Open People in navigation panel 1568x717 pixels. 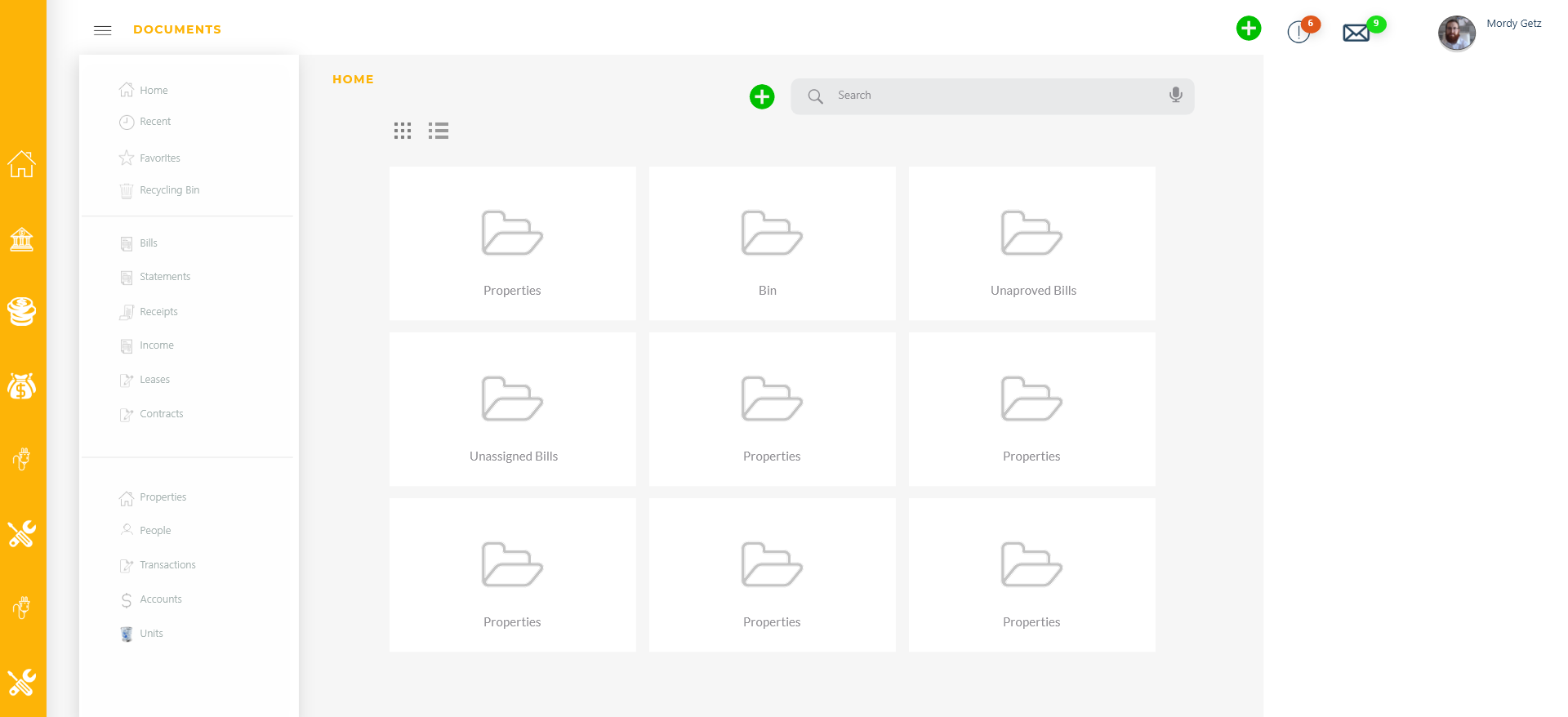pos(145,531)
